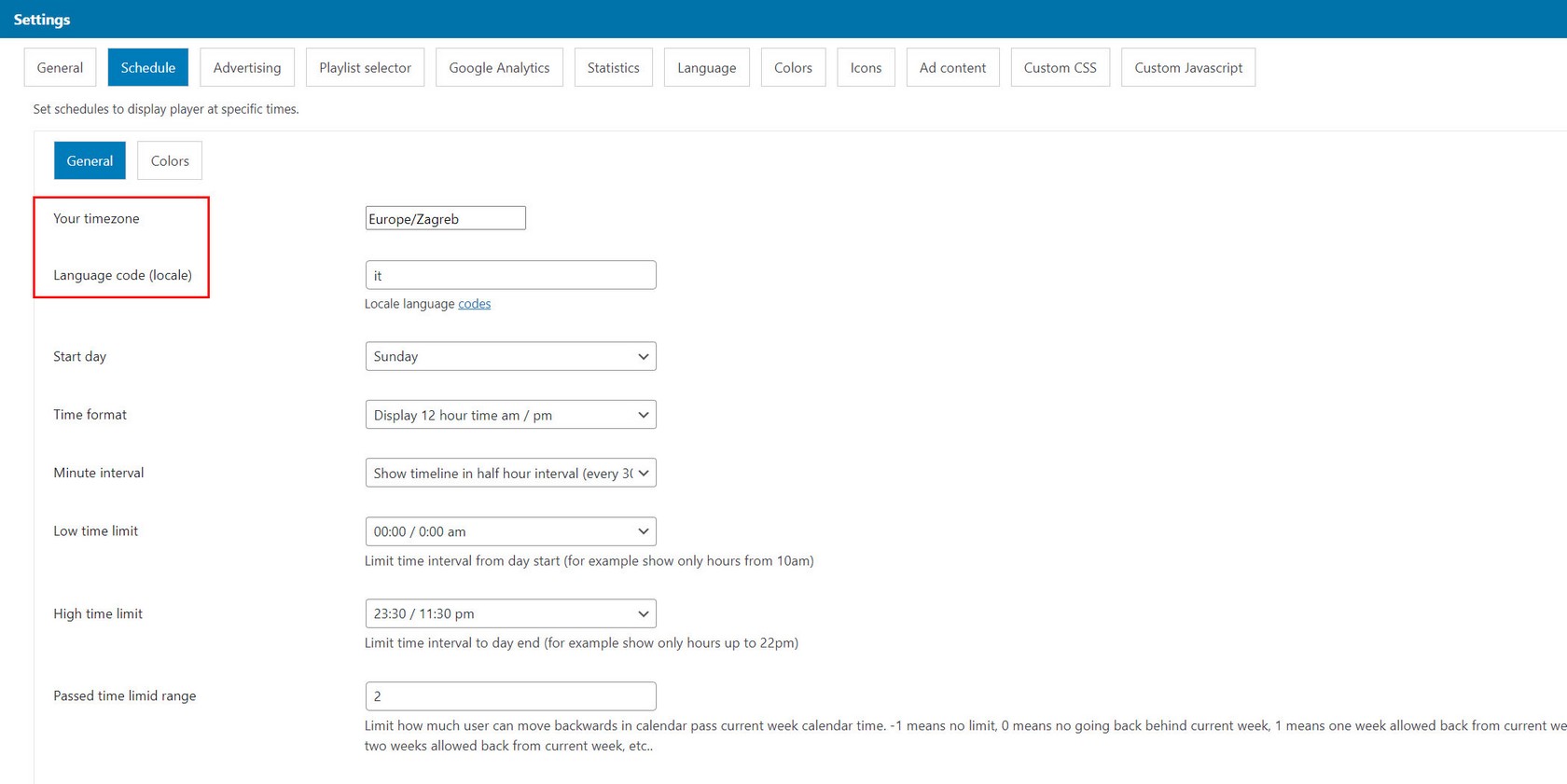The image size is (1567, 784).
Task: Click the 'Low time limit' label
Action: click(95, 531)
